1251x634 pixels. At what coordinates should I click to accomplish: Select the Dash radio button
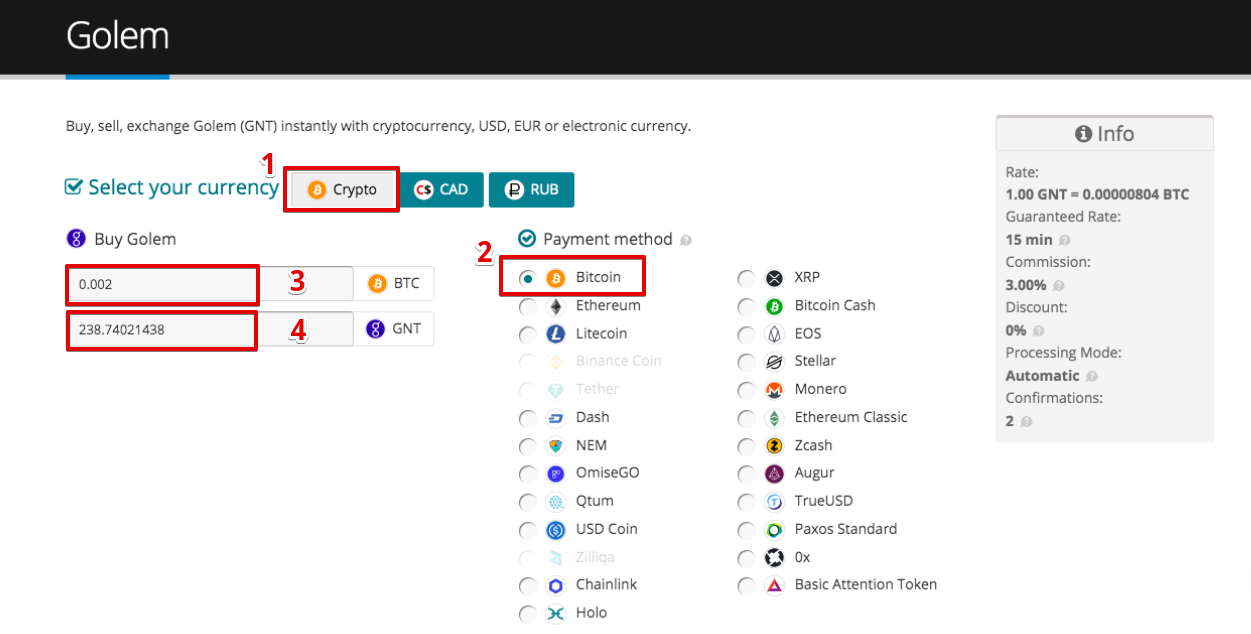527,418
